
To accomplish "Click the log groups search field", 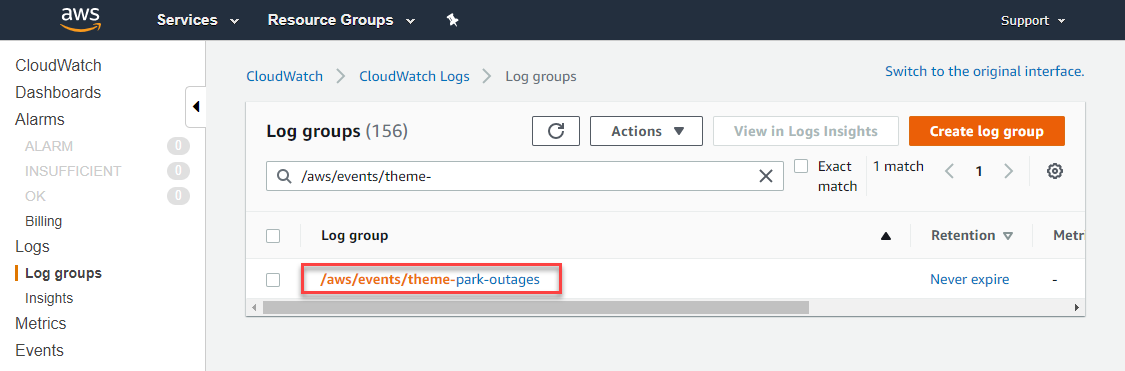I will pos(524,177).
